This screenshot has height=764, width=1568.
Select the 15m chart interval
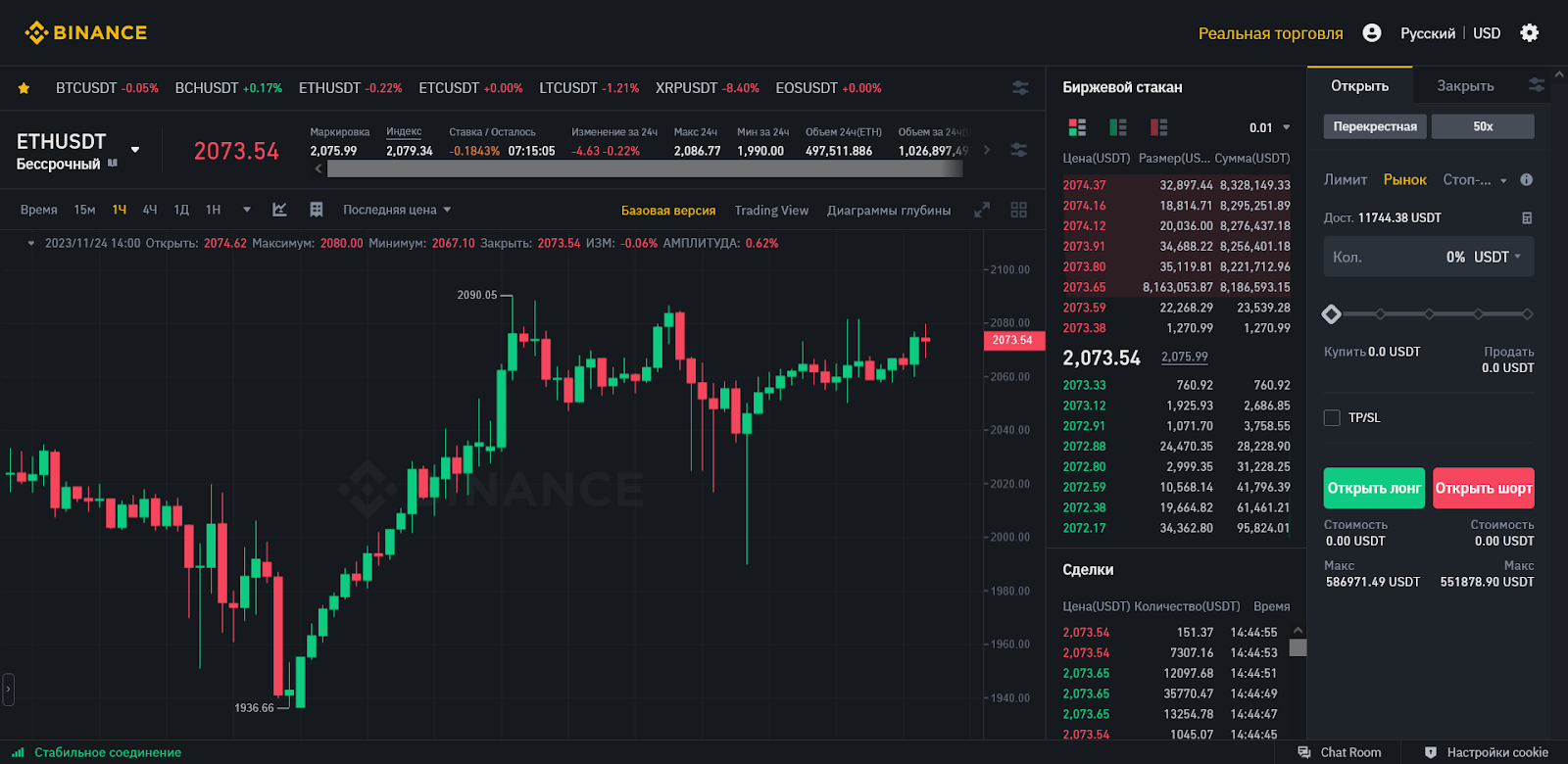(84, 210)
